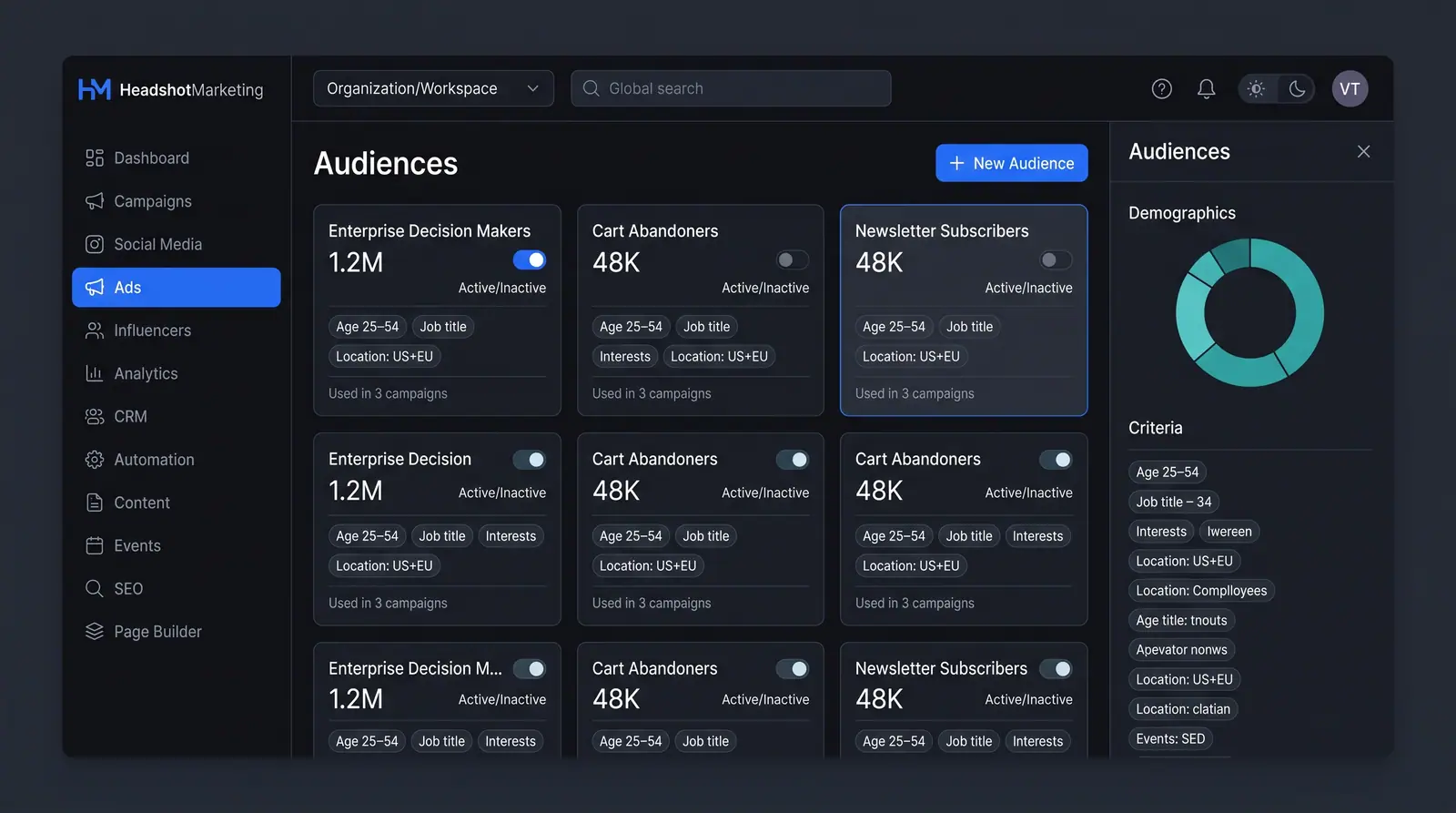Click the help question mark icon

coord(1161,88)
